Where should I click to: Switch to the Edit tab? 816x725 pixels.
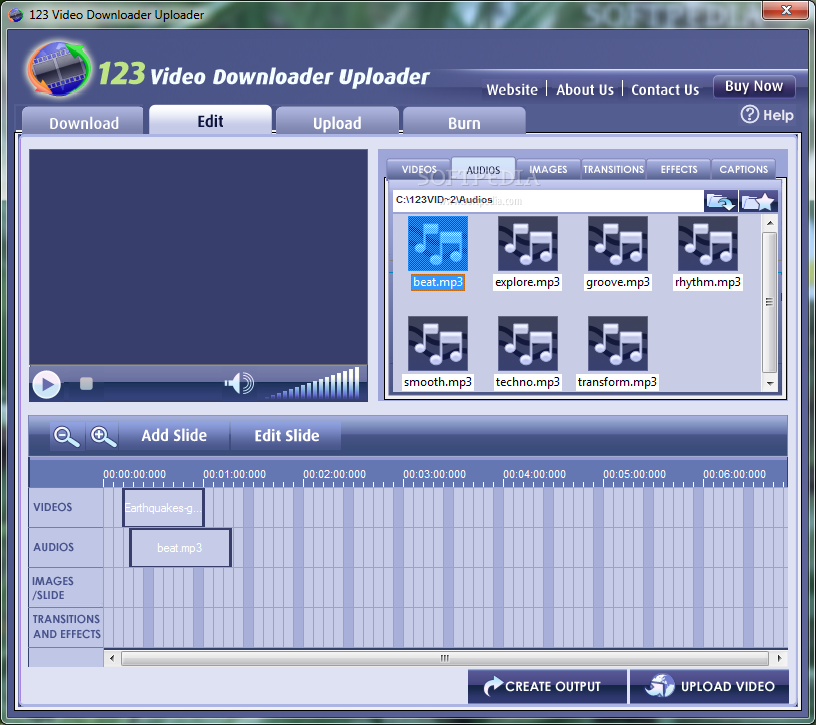[210, 120]
